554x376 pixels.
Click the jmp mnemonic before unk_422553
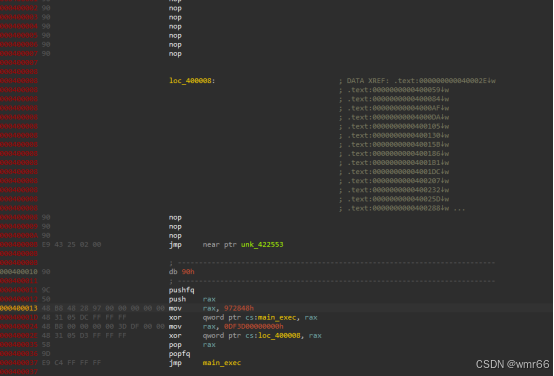(x=175, y=245)
